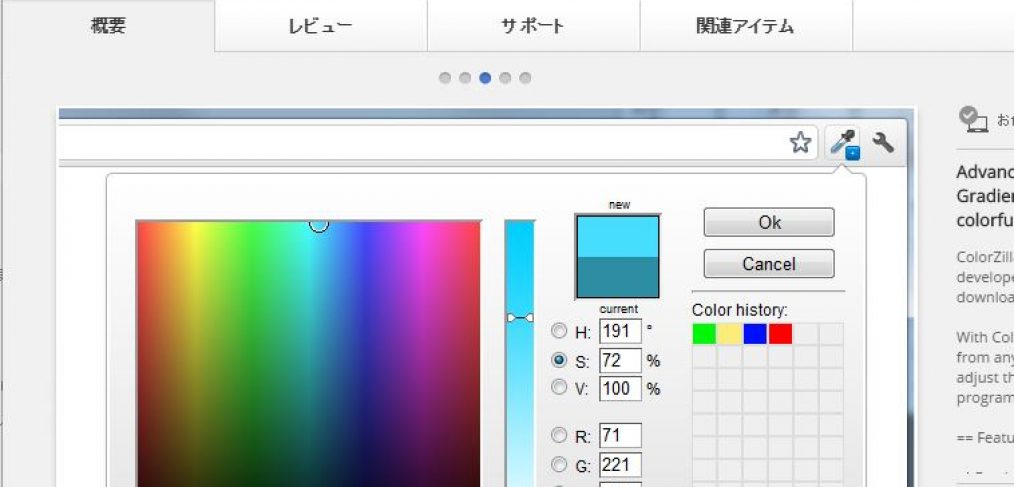
Task: Click the H value input field
Action: pyautogui.click(x=619, y=332)
